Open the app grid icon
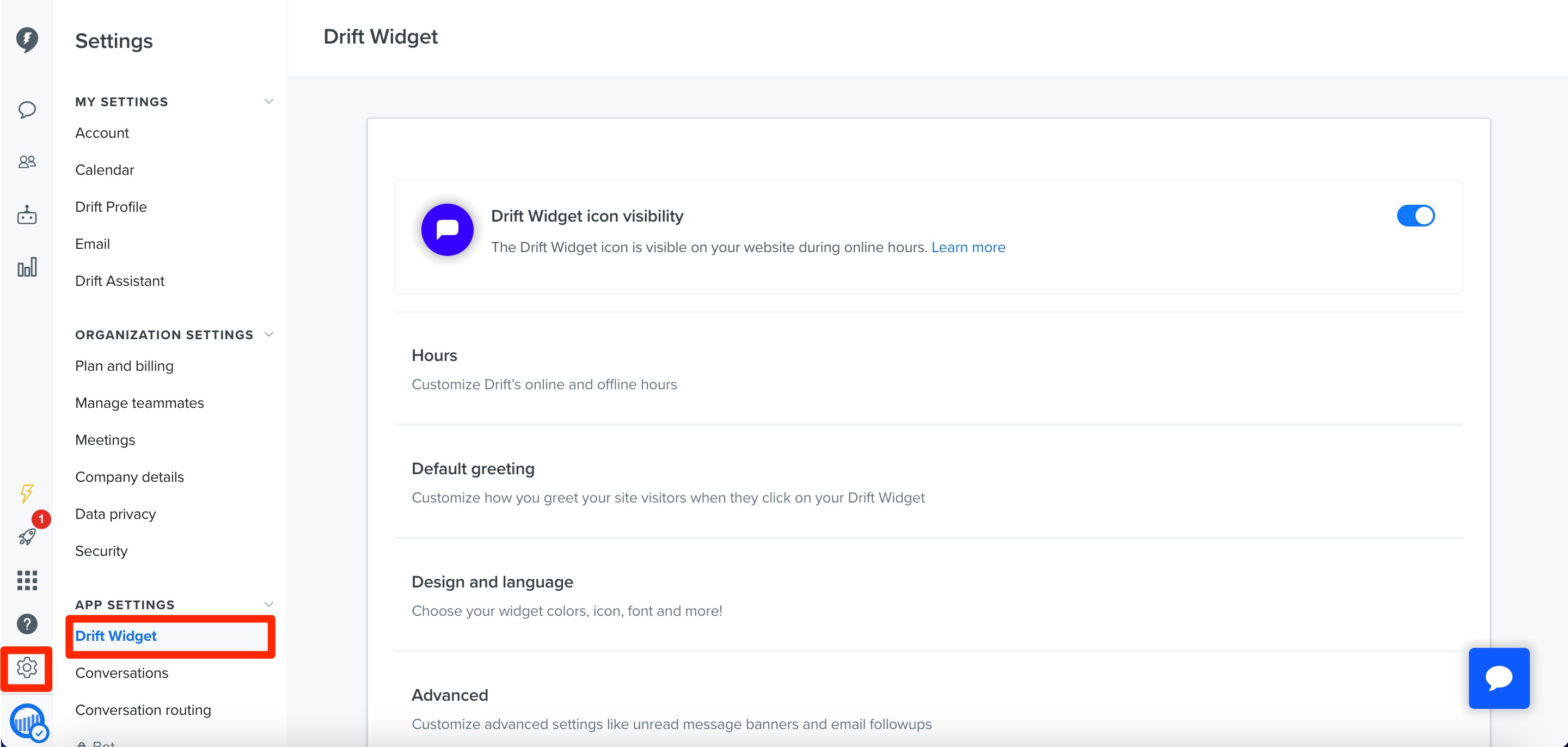The width and height of the screenshot is (1568, 747). tap(27, 580)
